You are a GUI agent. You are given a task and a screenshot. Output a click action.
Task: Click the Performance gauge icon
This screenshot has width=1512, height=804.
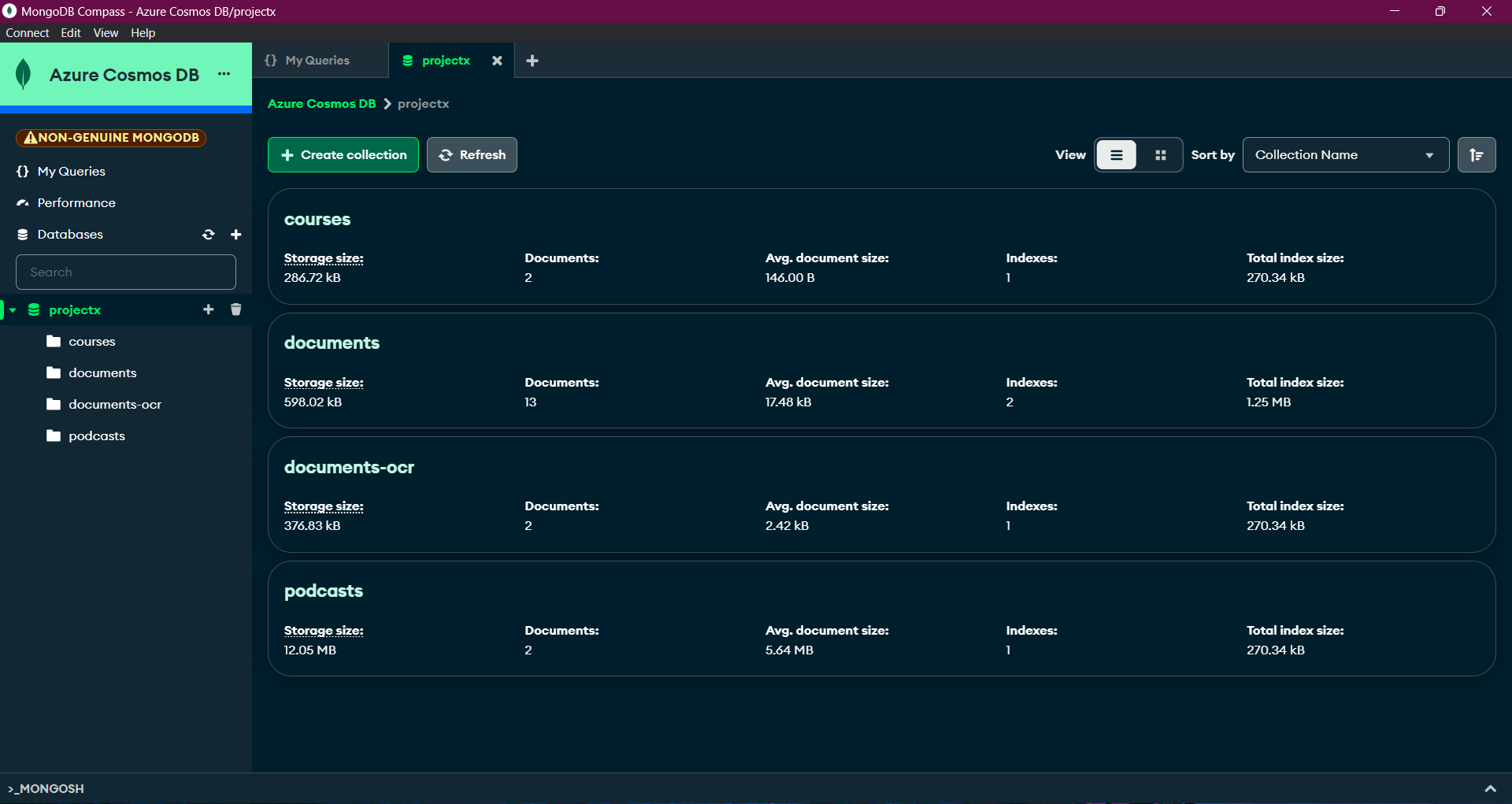[x=23, y=203]
